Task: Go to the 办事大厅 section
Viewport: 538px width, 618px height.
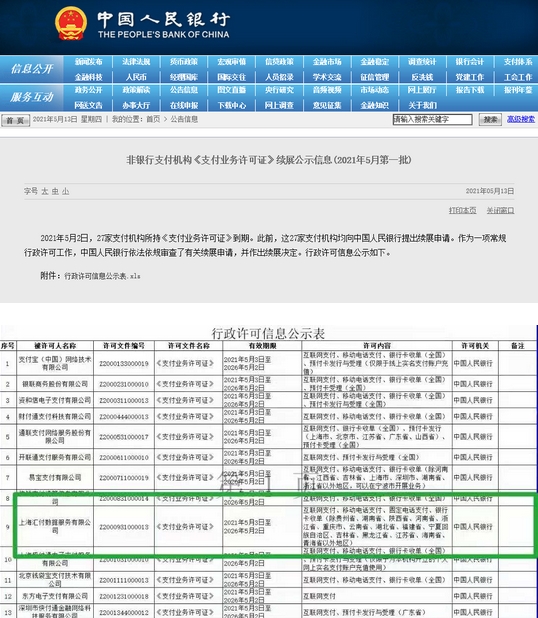Action: click(x=136, y=105)
